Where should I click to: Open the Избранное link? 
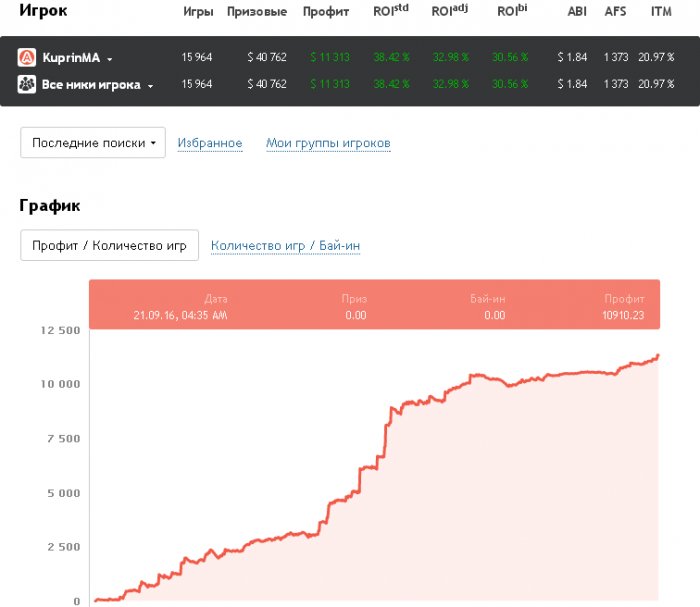[x=210, y=143]
